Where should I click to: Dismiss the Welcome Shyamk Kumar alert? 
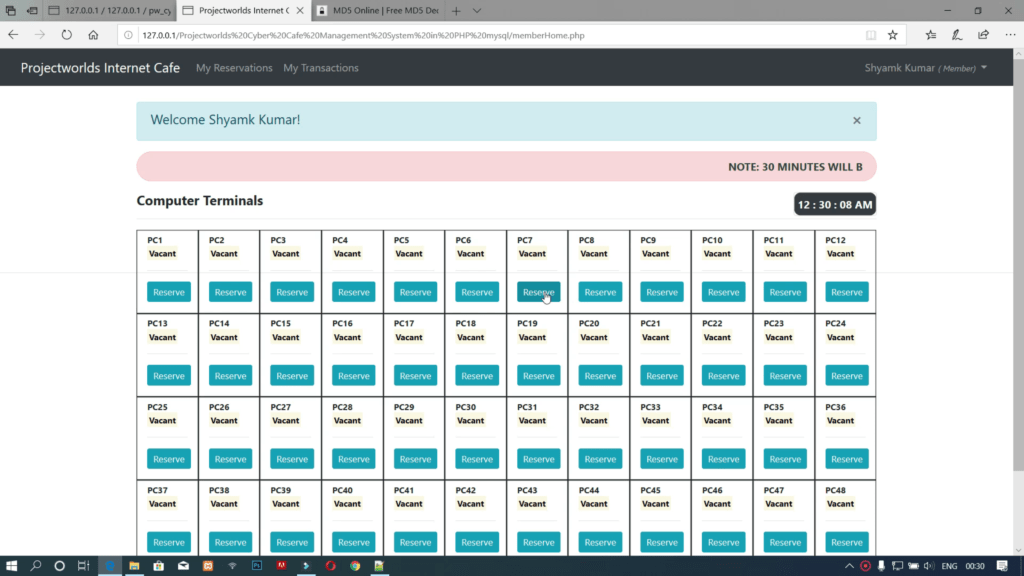pyautogui.click(x=857, y=119)
